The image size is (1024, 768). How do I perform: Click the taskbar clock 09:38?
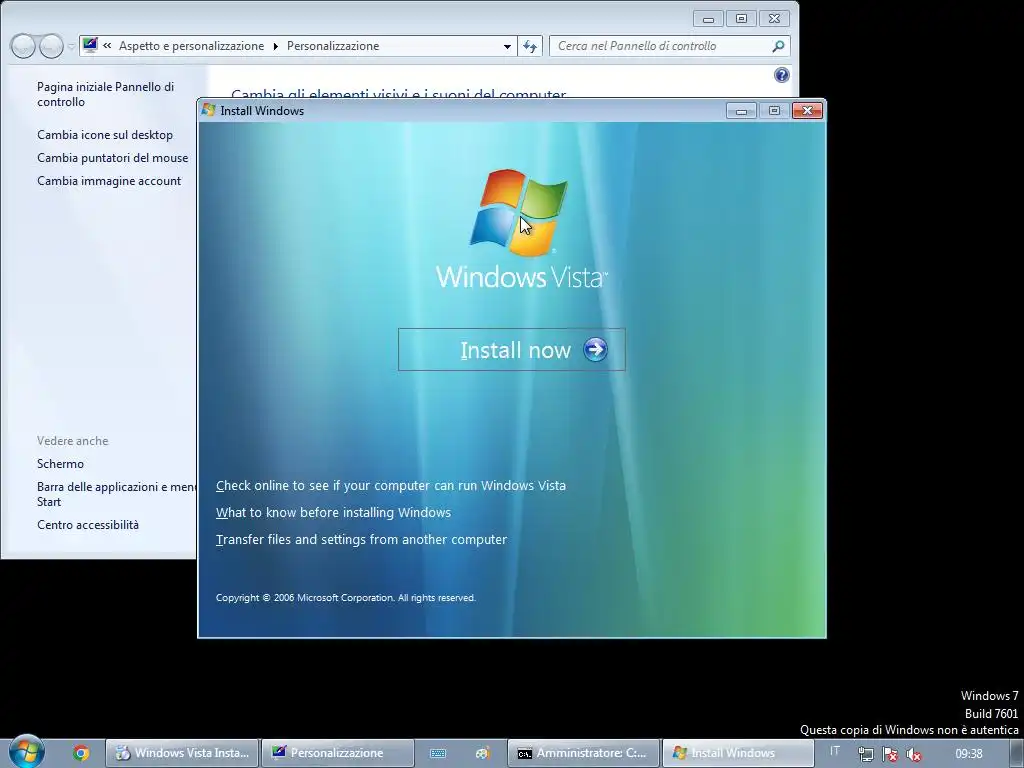[x=968, y=754]
